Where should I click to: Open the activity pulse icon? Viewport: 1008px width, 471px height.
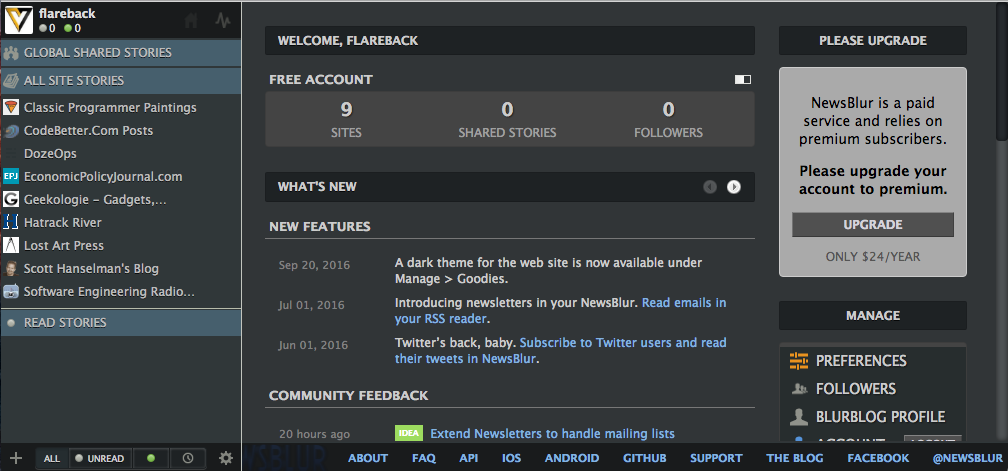point(222,20)
